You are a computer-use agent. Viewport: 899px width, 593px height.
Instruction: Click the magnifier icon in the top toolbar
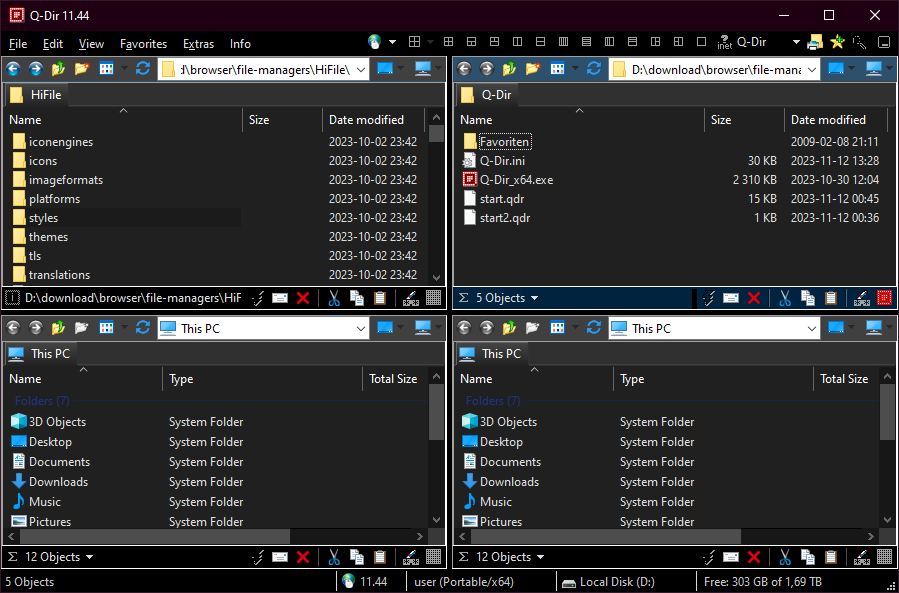coord(859,42)
